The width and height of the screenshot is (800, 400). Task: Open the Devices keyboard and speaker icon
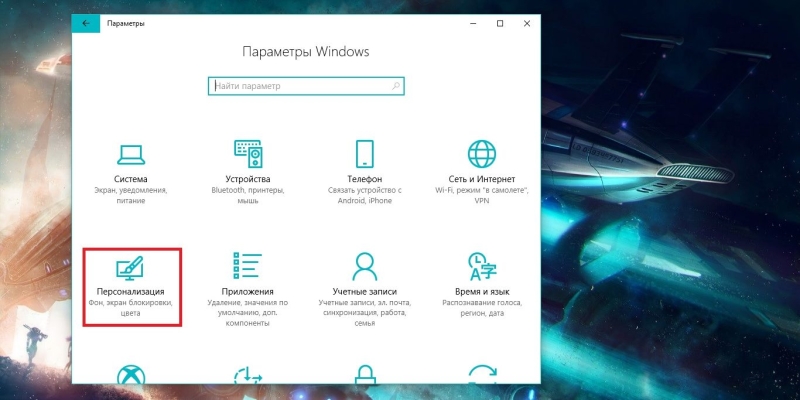coord(248,154)
